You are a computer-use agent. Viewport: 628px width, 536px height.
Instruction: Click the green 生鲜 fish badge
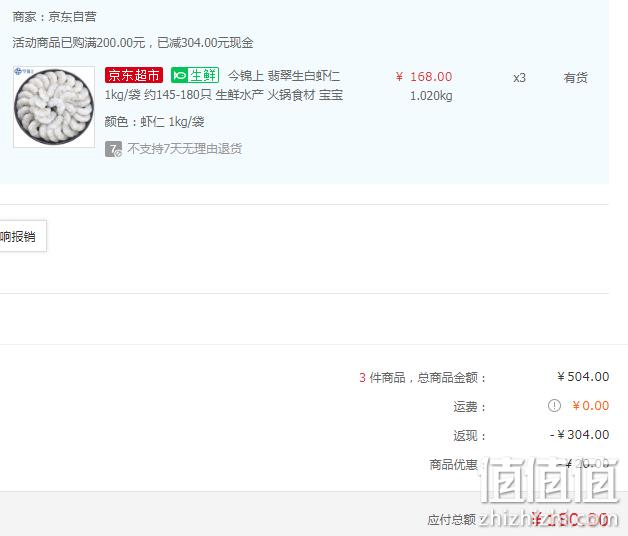coord(195,75)
